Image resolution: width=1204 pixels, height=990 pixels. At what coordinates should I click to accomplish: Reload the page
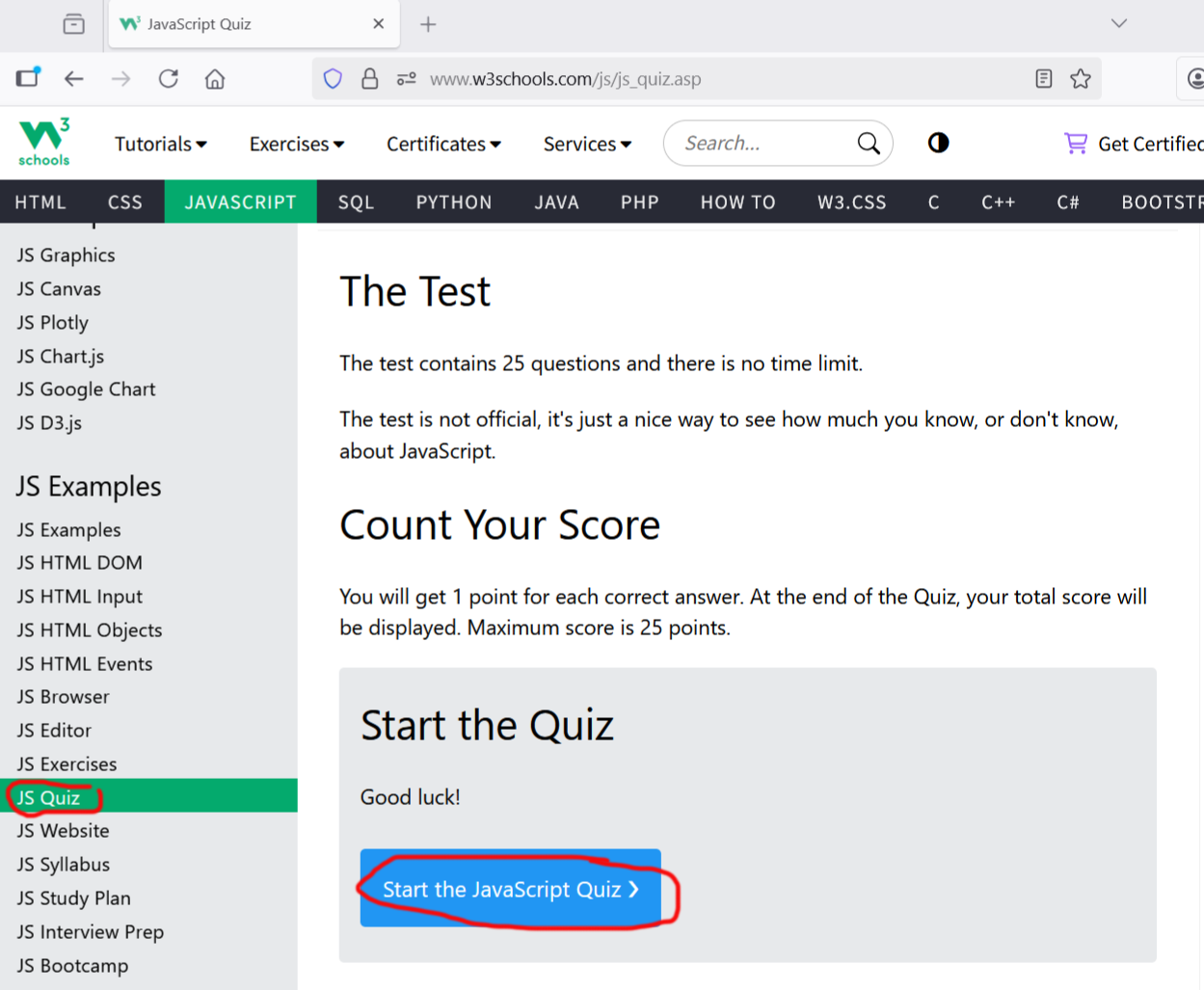[x=169, y=79]
